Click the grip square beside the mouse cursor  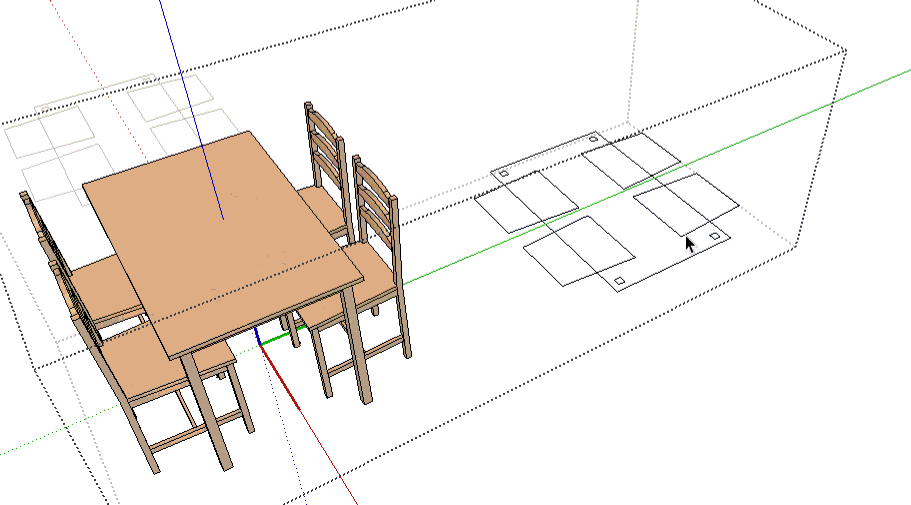click(715, 236)
